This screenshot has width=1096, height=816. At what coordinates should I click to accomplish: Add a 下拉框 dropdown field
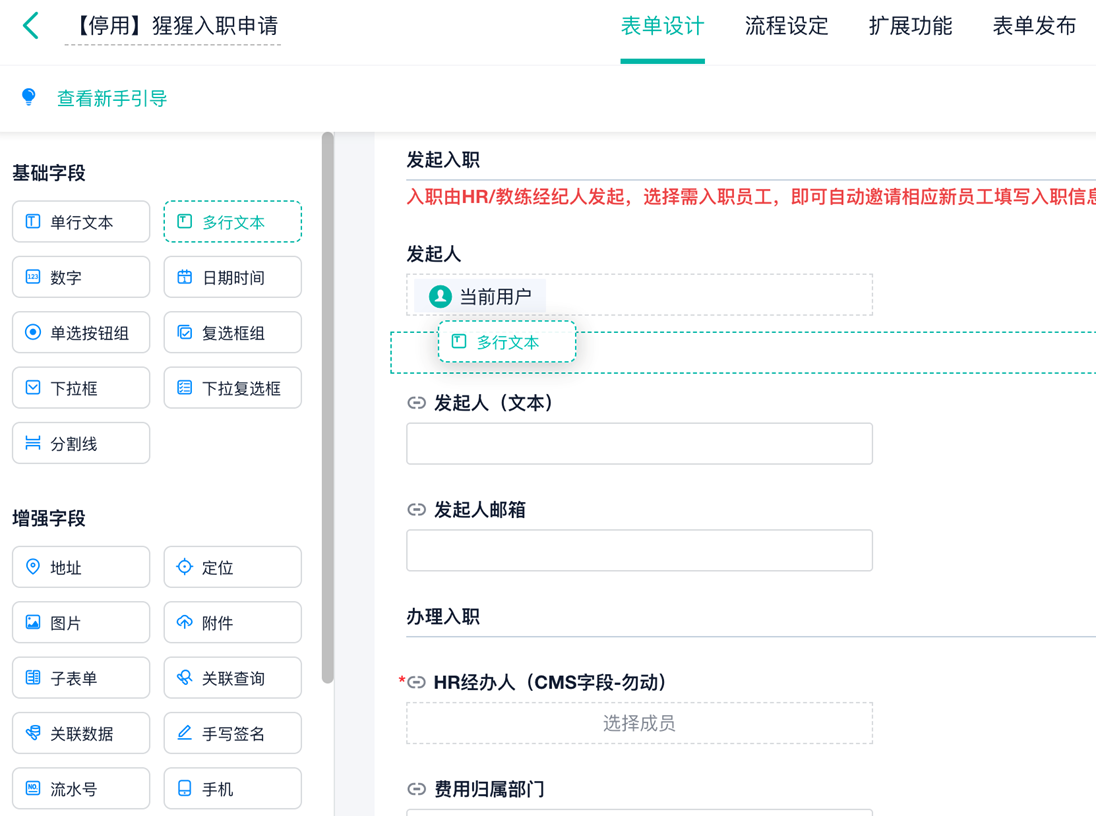click(81, 387)
